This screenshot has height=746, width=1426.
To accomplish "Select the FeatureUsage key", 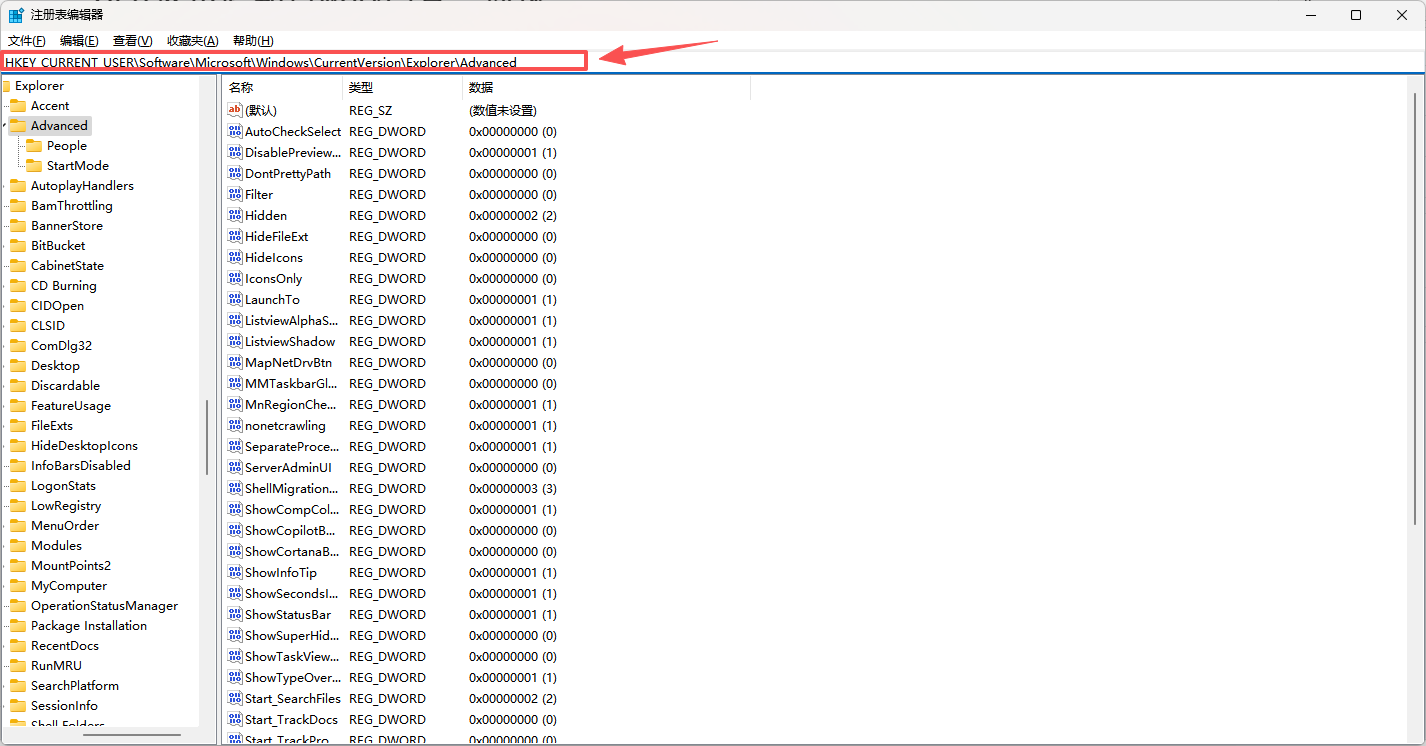I will (x=71, y=406).
